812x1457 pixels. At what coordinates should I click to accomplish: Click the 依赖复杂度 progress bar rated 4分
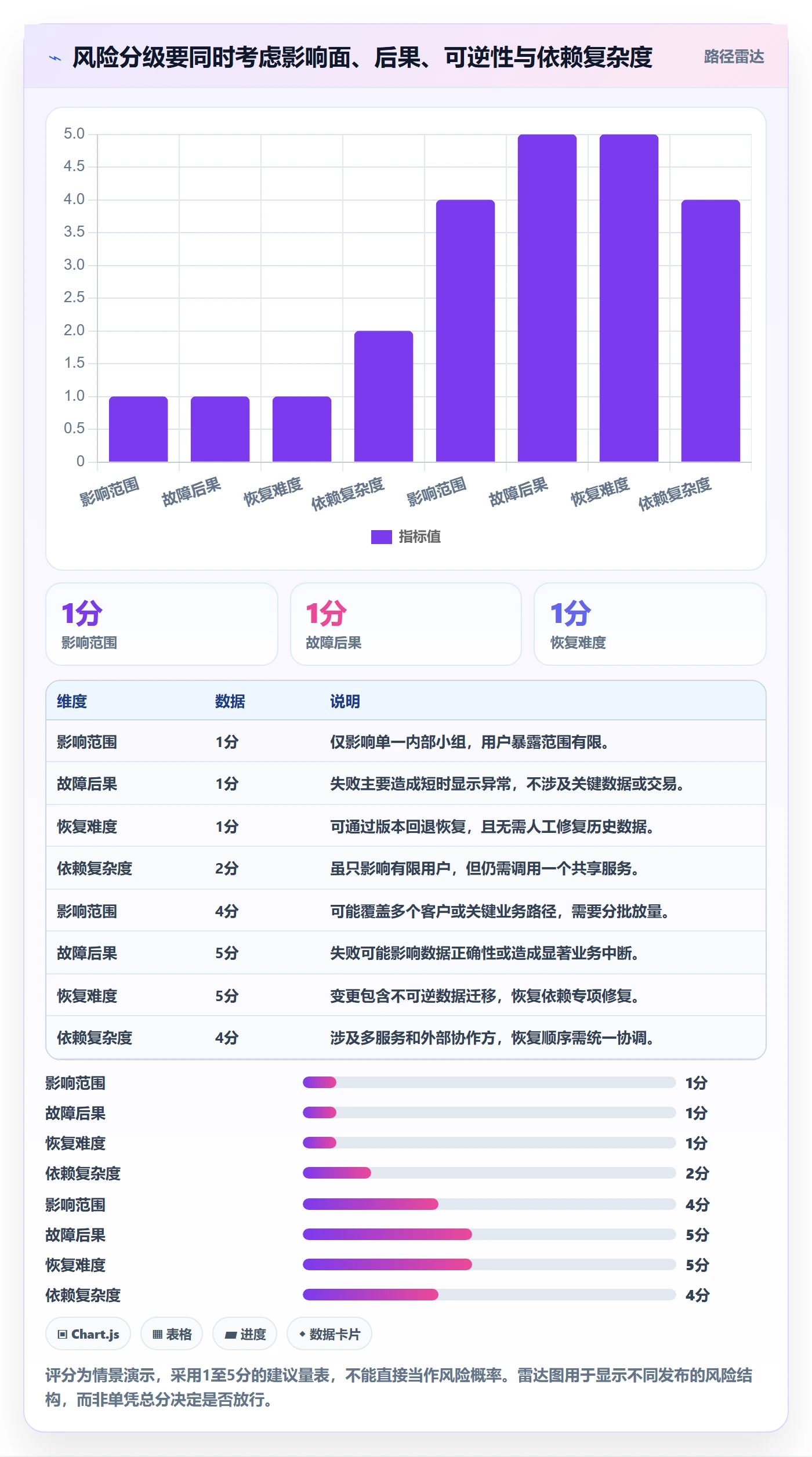point(489,1295)
